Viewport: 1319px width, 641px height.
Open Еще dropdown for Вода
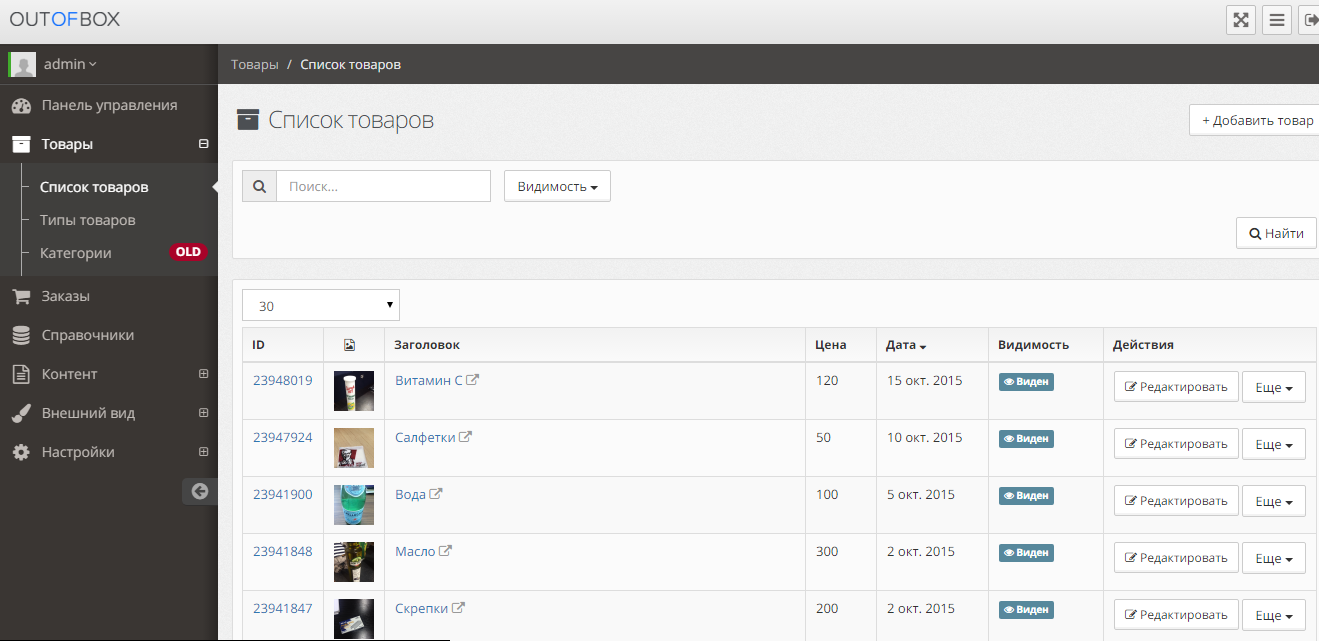pyautogui.click(x=1273, y=501)
